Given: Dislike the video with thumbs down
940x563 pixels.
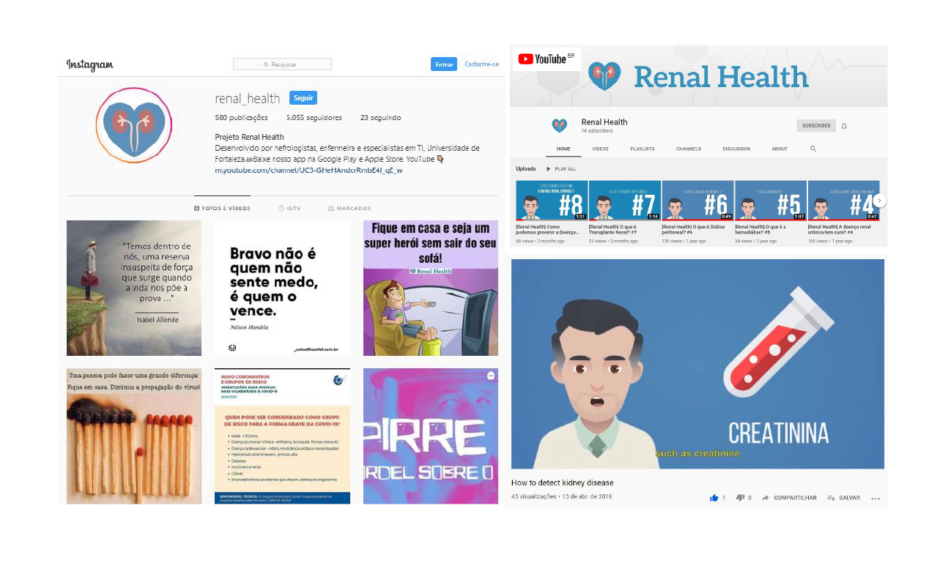Looking at the screenshot, I should point(741,497).
